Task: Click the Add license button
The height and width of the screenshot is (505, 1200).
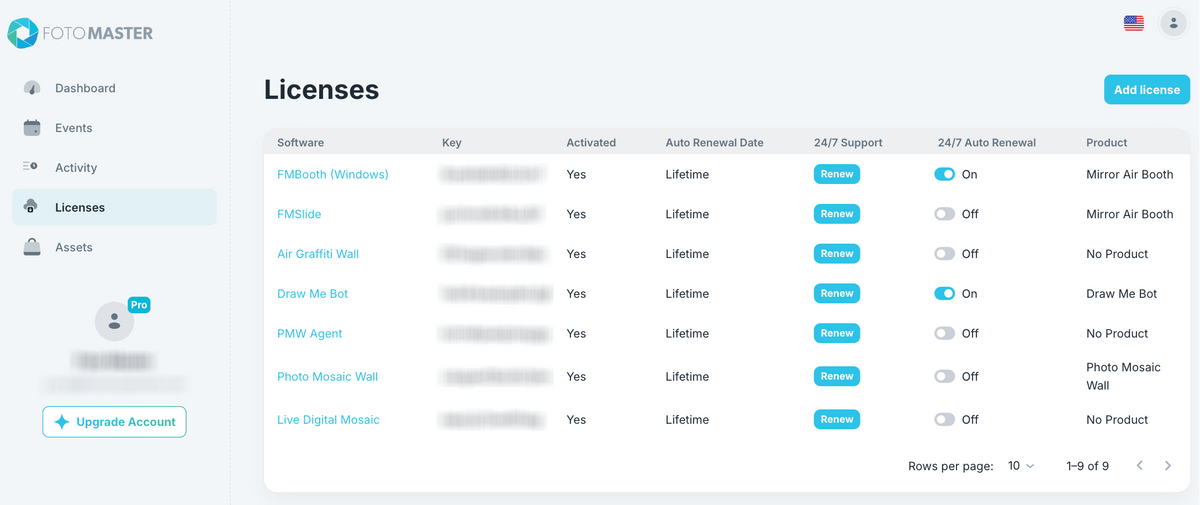Action: (1147, 90)
